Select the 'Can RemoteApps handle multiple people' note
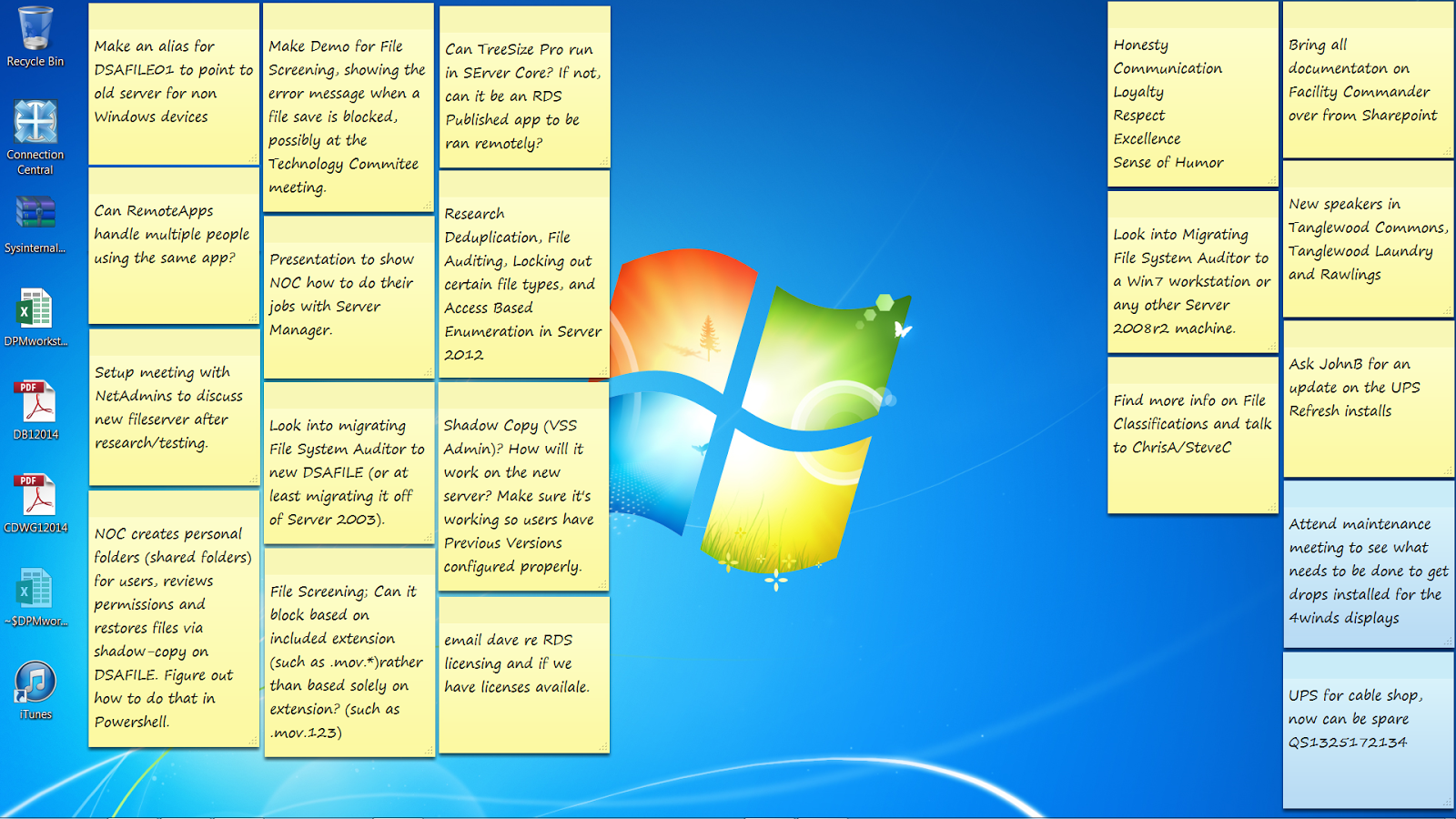1456x819 pixels. 174,246
